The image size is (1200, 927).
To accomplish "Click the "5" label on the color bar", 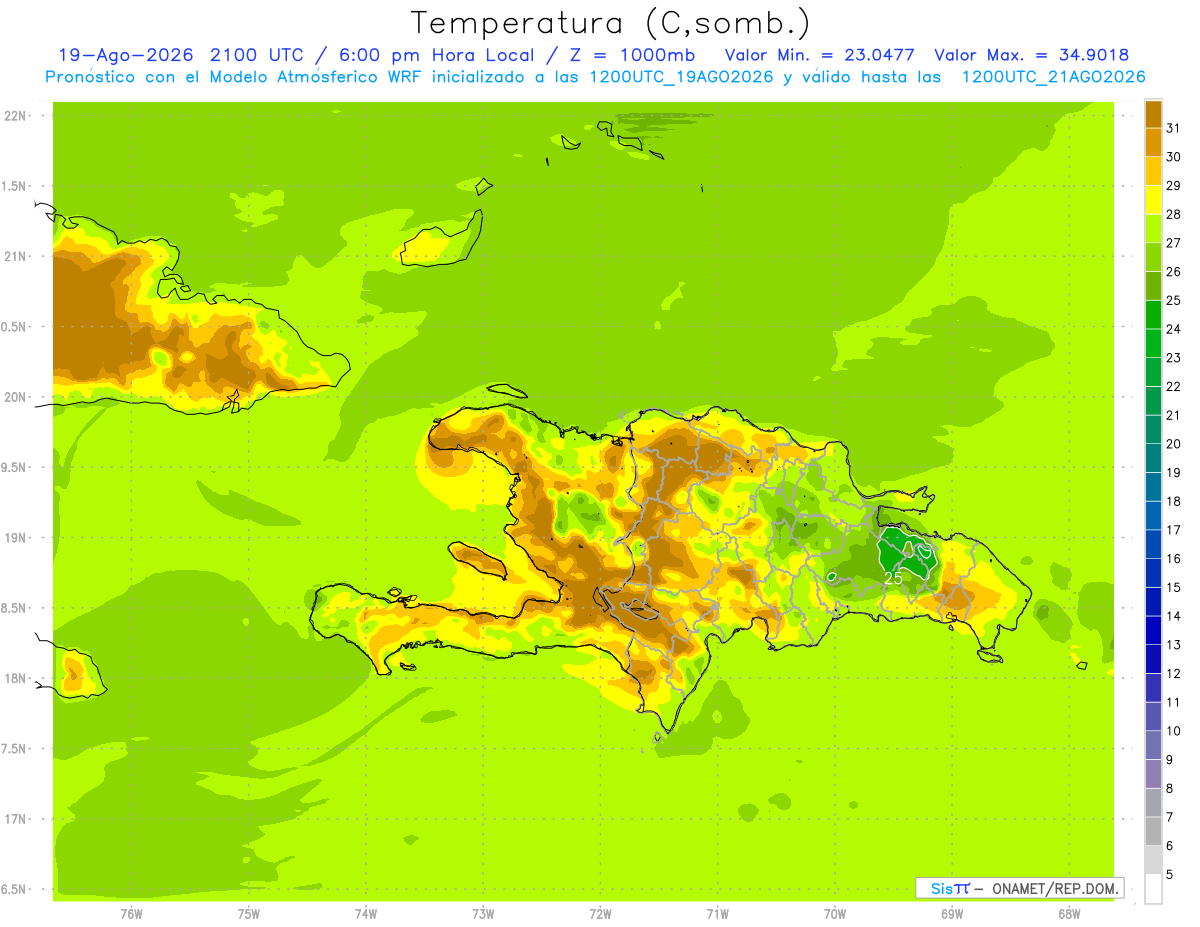I will (1170, 874).
